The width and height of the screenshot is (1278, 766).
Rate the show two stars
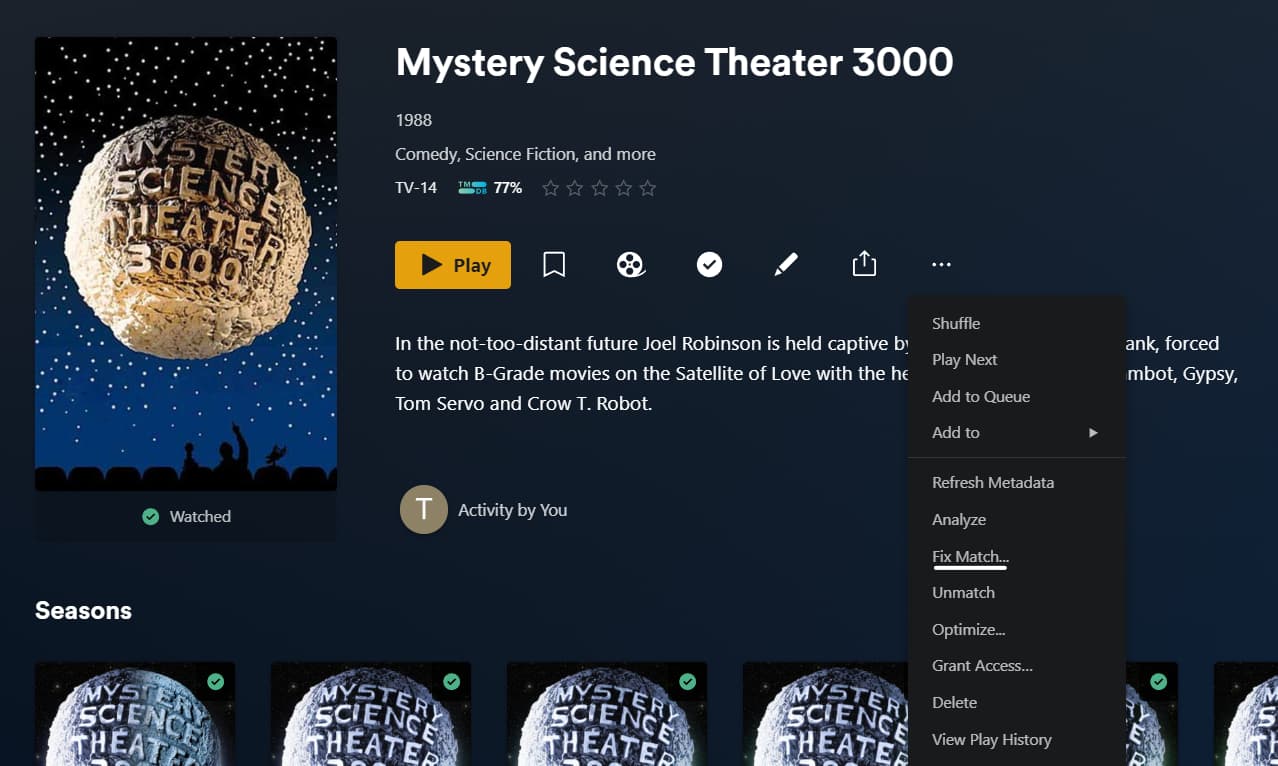coord(574,188)
